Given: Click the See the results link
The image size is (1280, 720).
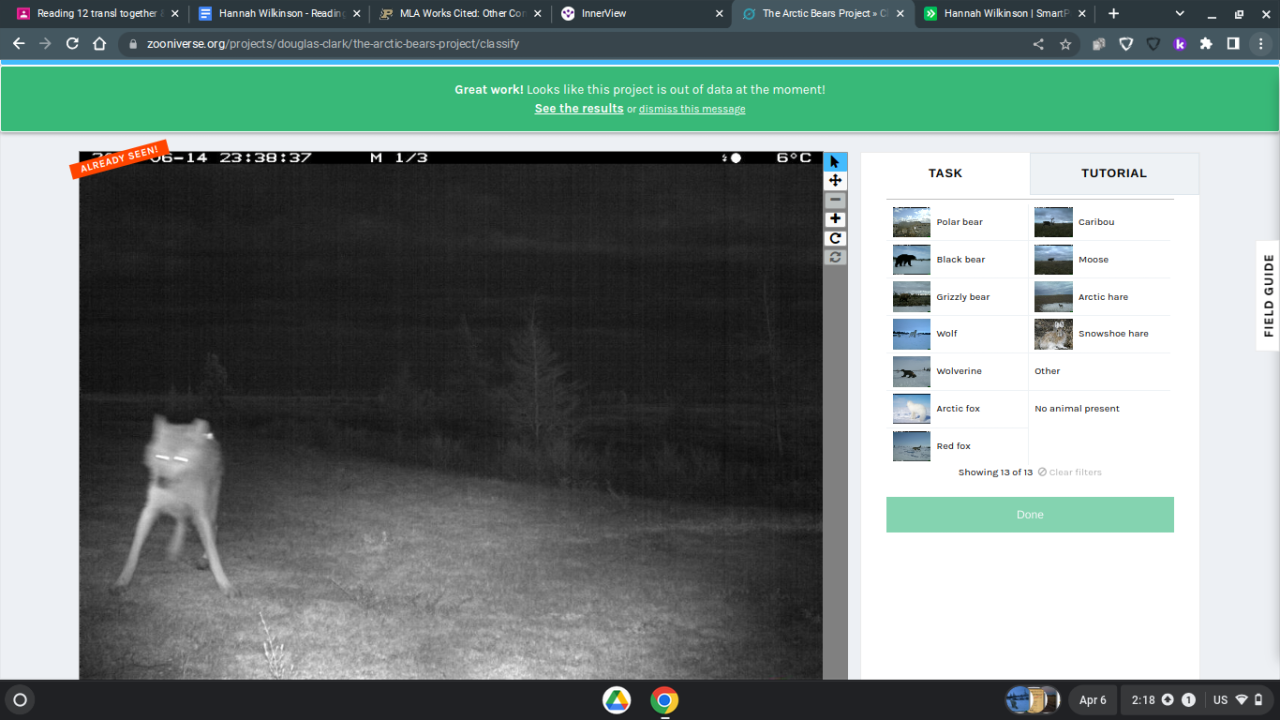Looking at the screenshot, I should click(x=579, y=108).
